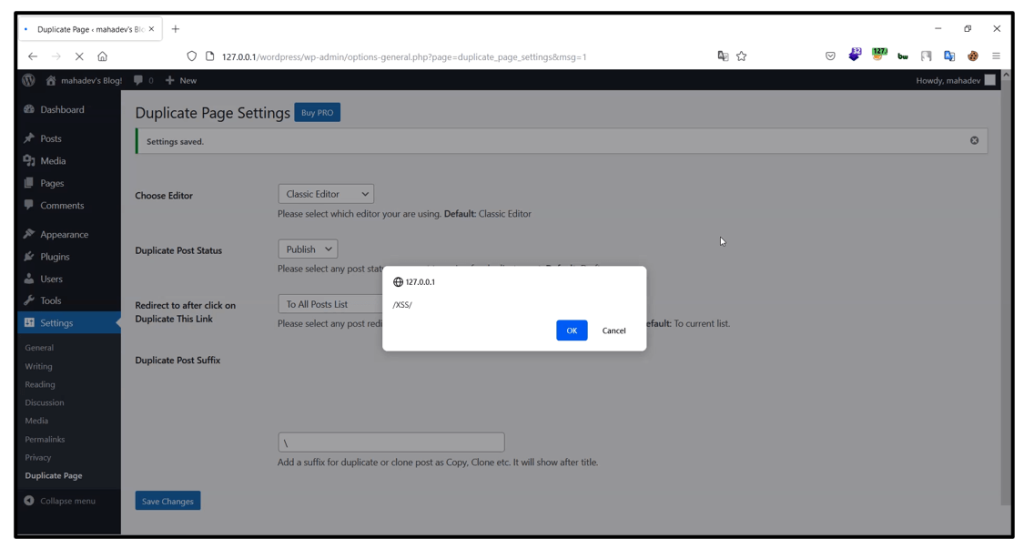Open Duplicate Page settings submenu
The height and width of the screenshot is (549, 1024).
click(54, 476)
